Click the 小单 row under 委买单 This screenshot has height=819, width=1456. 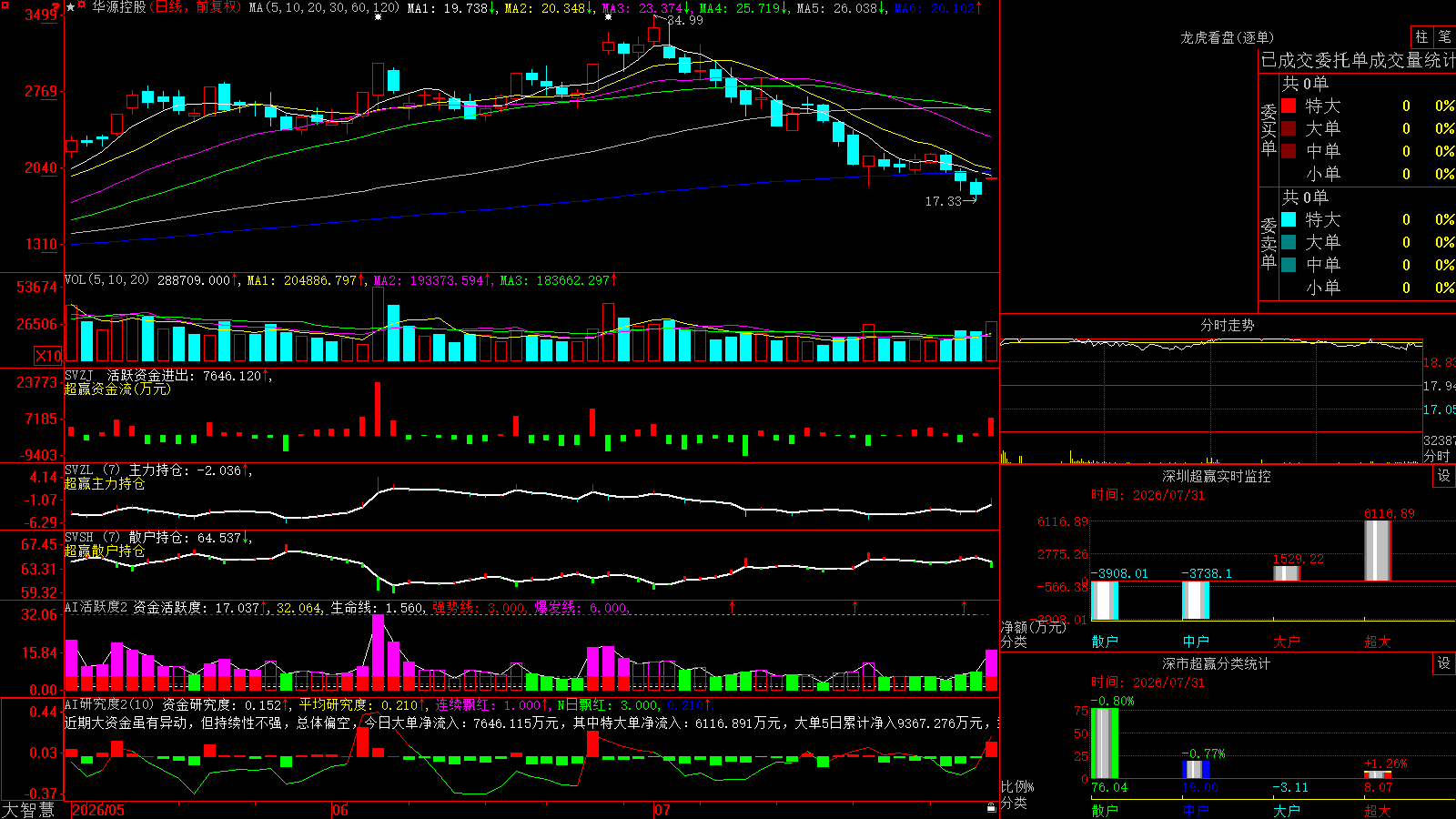(x=1369, y=174)
